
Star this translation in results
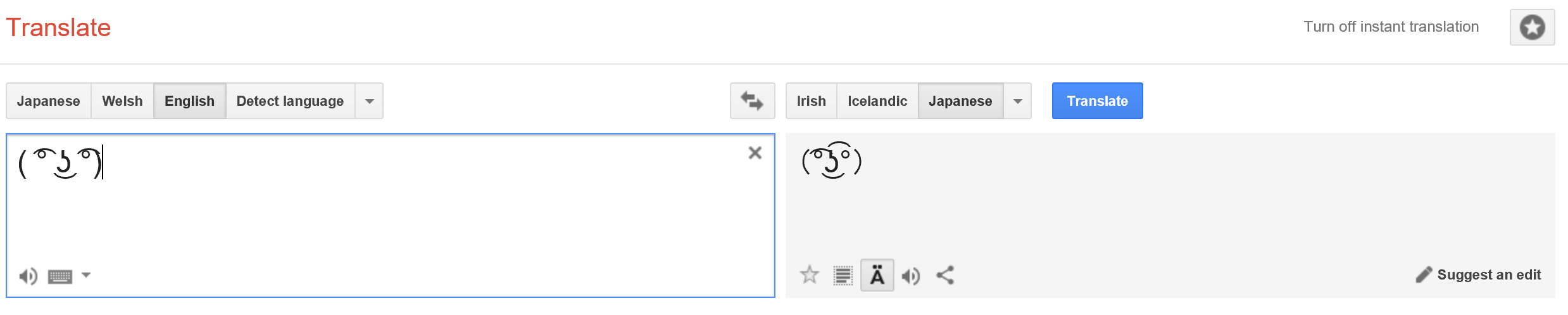point(809,275)
